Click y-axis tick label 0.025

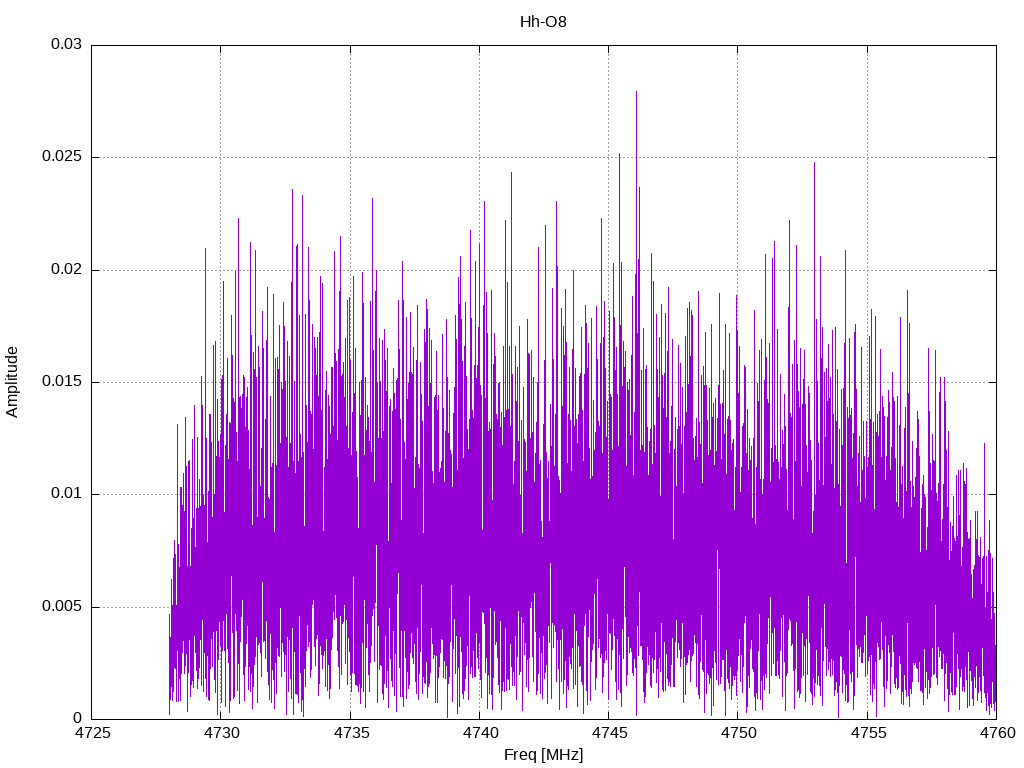point(62,157)
